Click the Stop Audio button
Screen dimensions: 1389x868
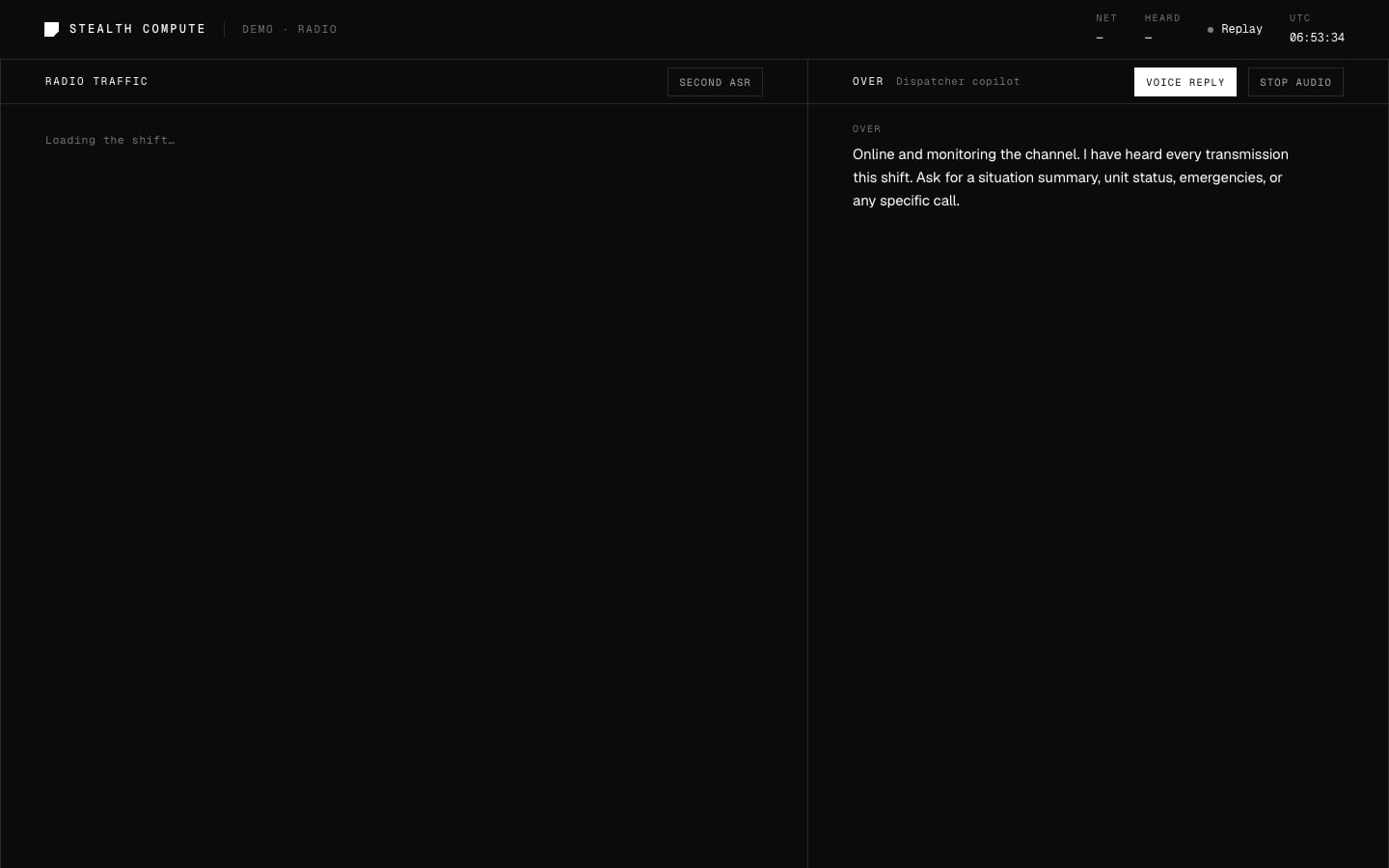1295,82
